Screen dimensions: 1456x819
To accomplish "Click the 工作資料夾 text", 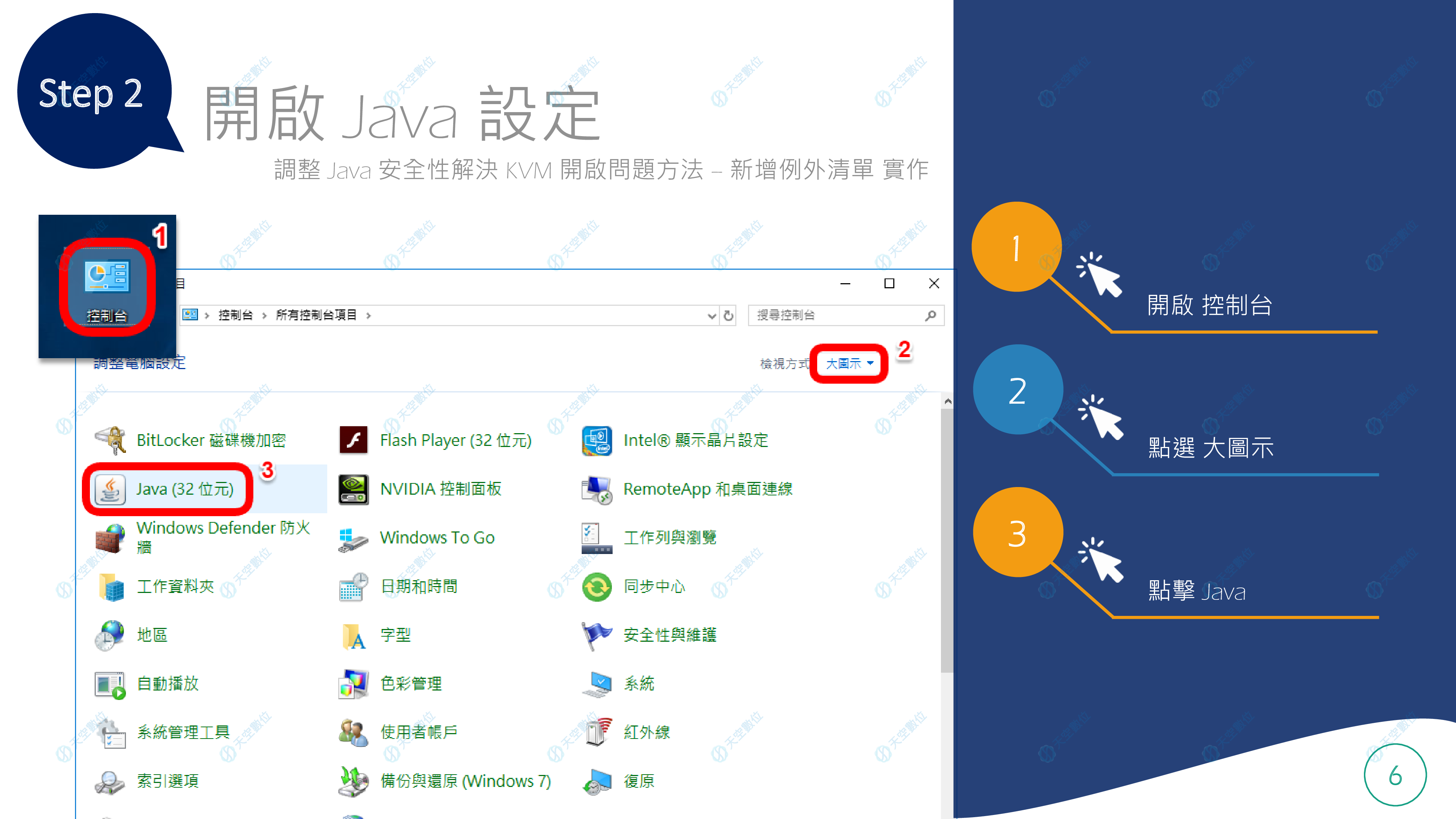I will pos(175,586).
